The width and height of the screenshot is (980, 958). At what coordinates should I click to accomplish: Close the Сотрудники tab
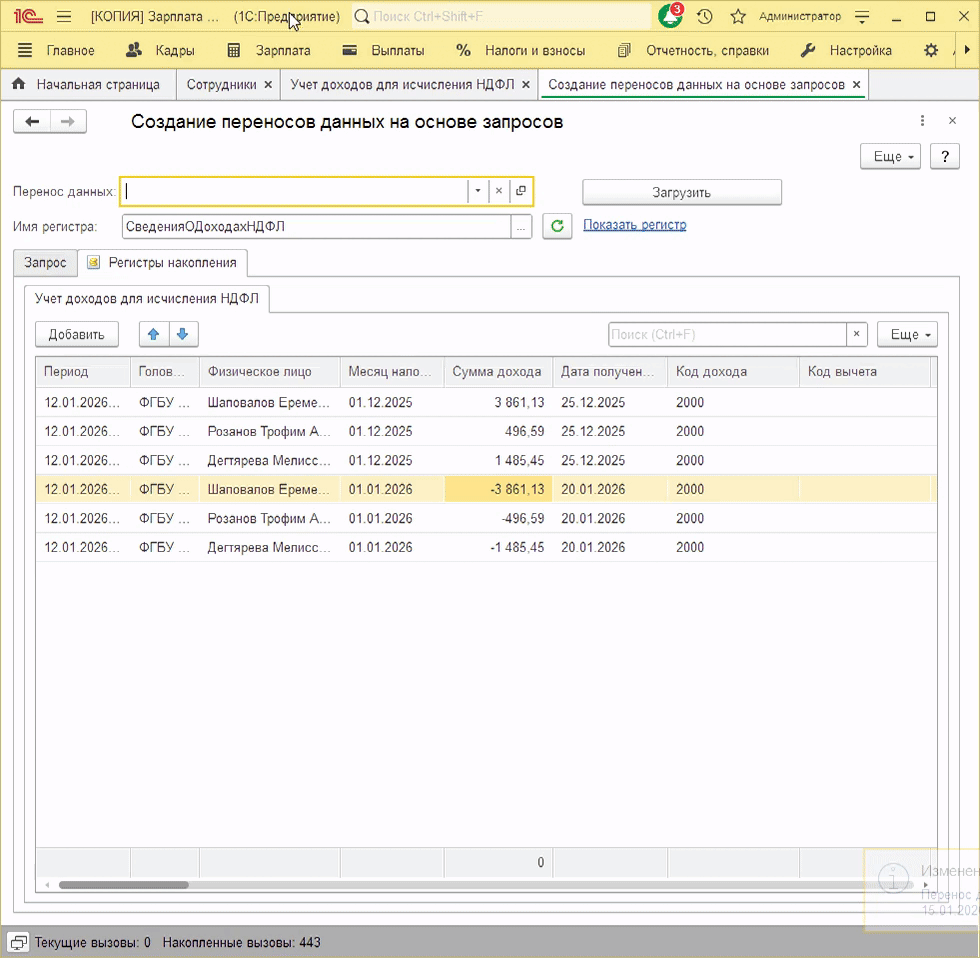click(x=268, y=84)
